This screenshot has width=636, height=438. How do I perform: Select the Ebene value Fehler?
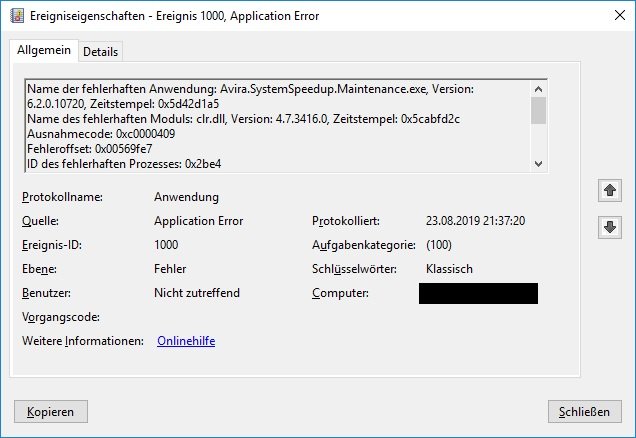point(170,269)
